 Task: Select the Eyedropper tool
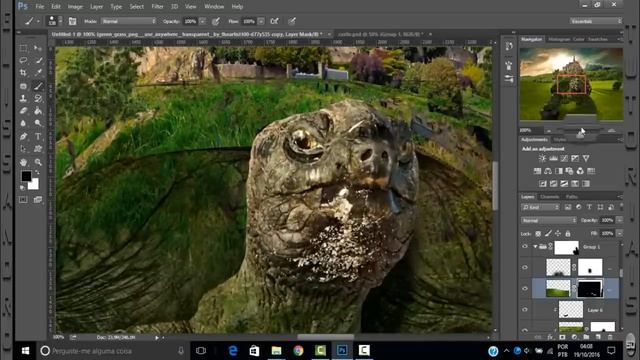[38, 73]
